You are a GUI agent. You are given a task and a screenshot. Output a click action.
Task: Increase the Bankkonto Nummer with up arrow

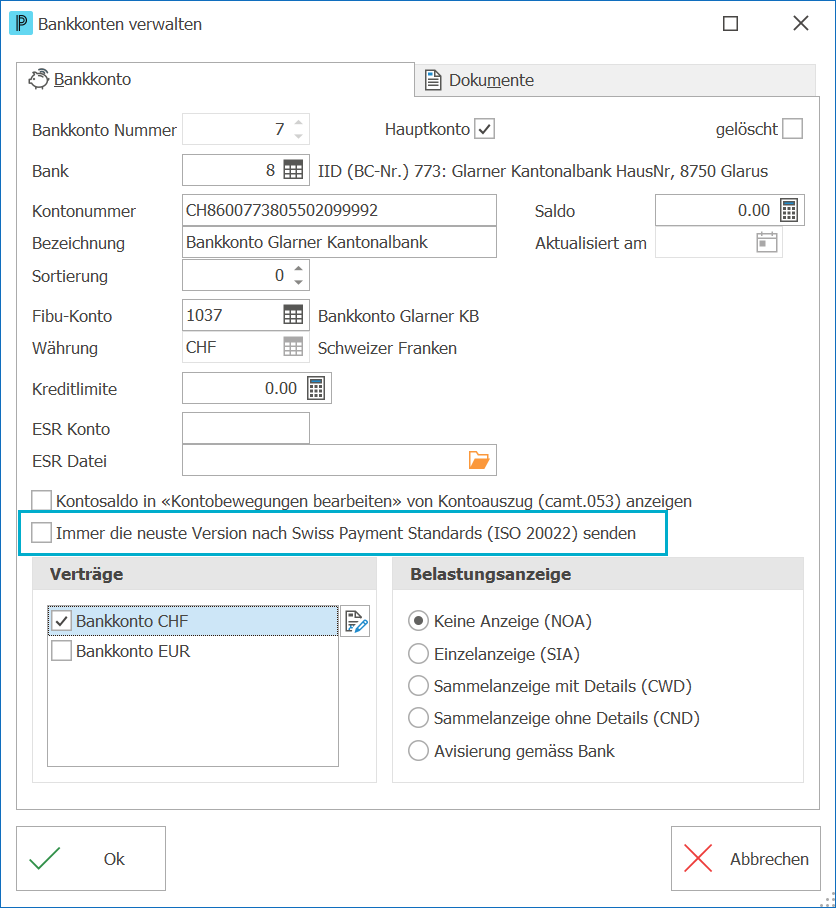click(298, 123)
